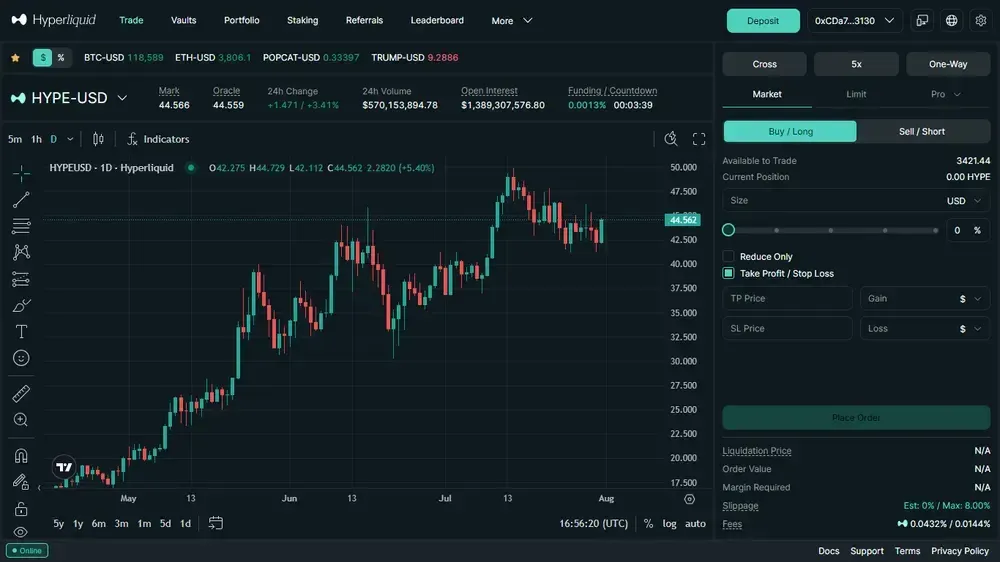This screenshot has height=562, width=1000.
Task: Toggle percent scale on chart
Action: click(x=649, y=523)
